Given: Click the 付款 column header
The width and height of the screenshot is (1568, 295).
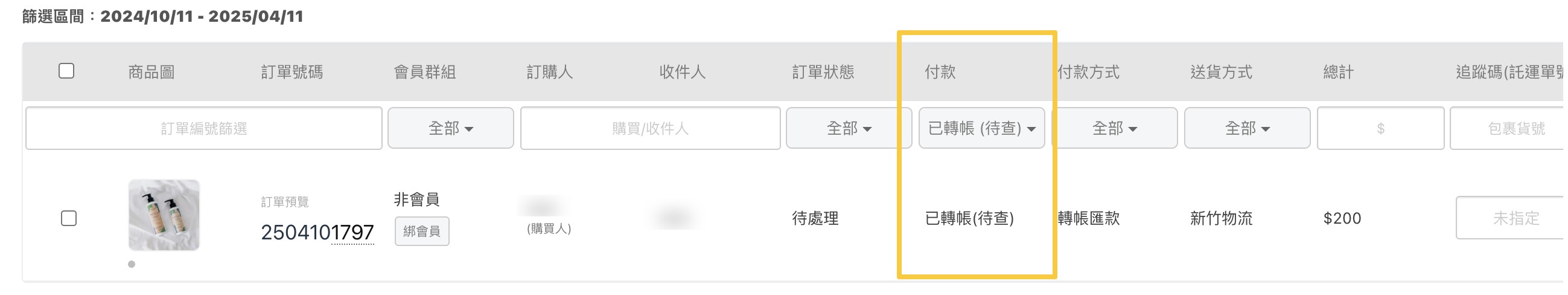Looking at the screenshot, I should pos(940,72).
